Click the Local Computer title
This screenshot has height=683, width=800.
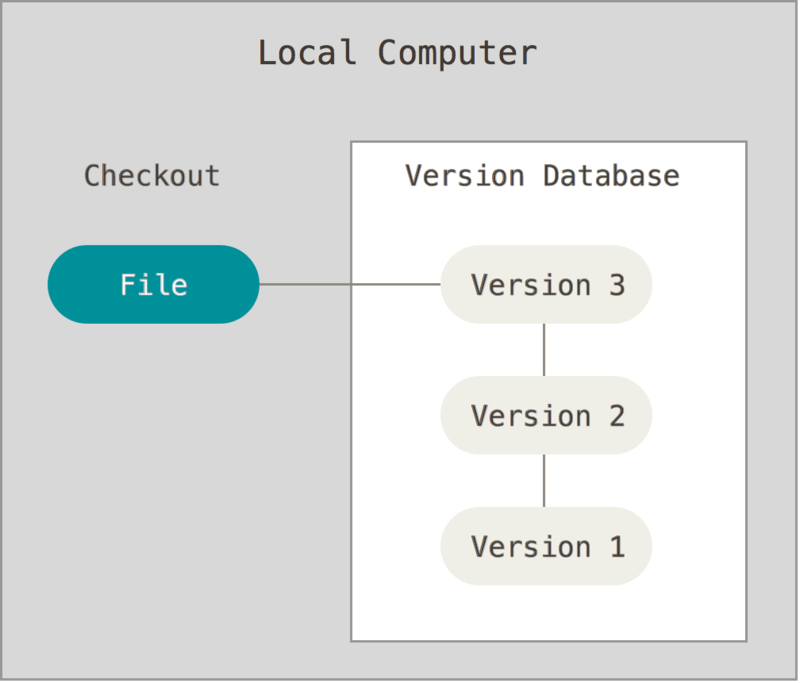tap(398, 52)
